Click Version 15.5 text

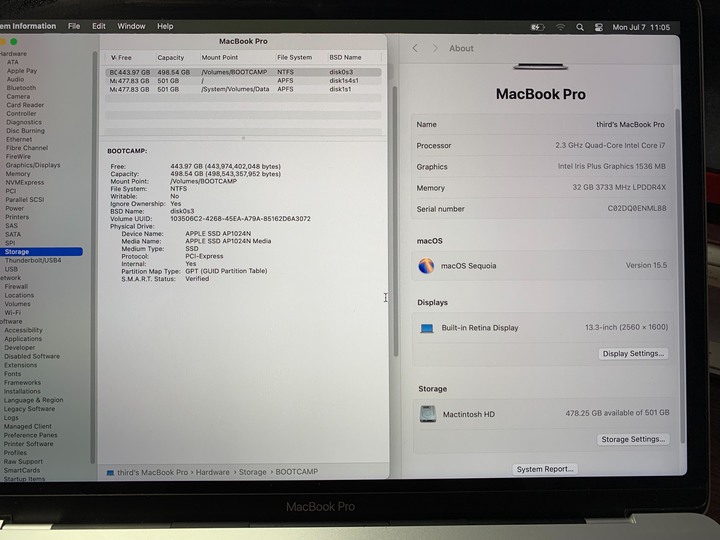646,265
